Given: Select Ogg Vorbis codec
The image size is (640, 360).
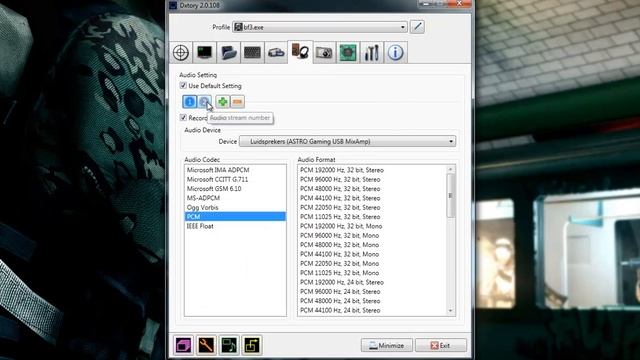Looking at the screenshot, I should pyautogui.click(x=235, y=207).
